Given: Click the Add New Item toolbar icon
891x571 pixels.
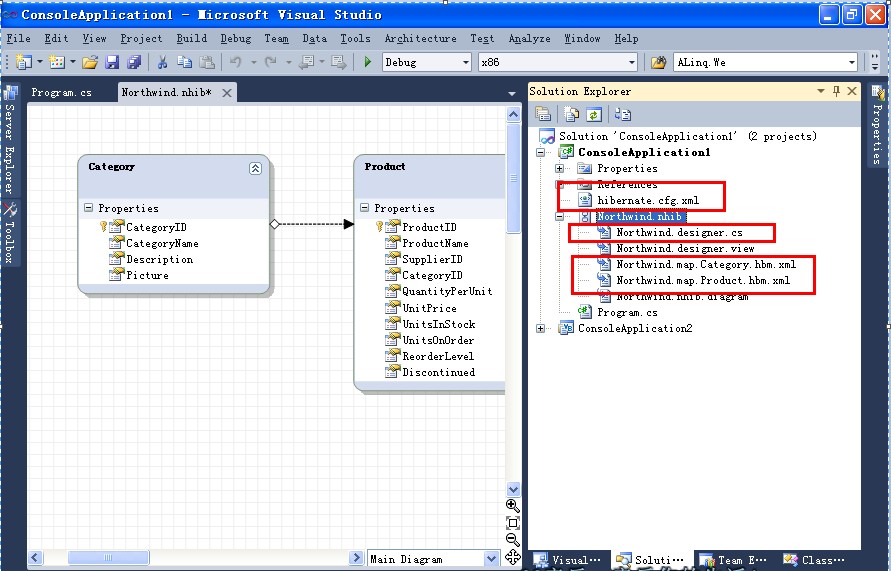Looking at the screenshot, I should (57, 62).
